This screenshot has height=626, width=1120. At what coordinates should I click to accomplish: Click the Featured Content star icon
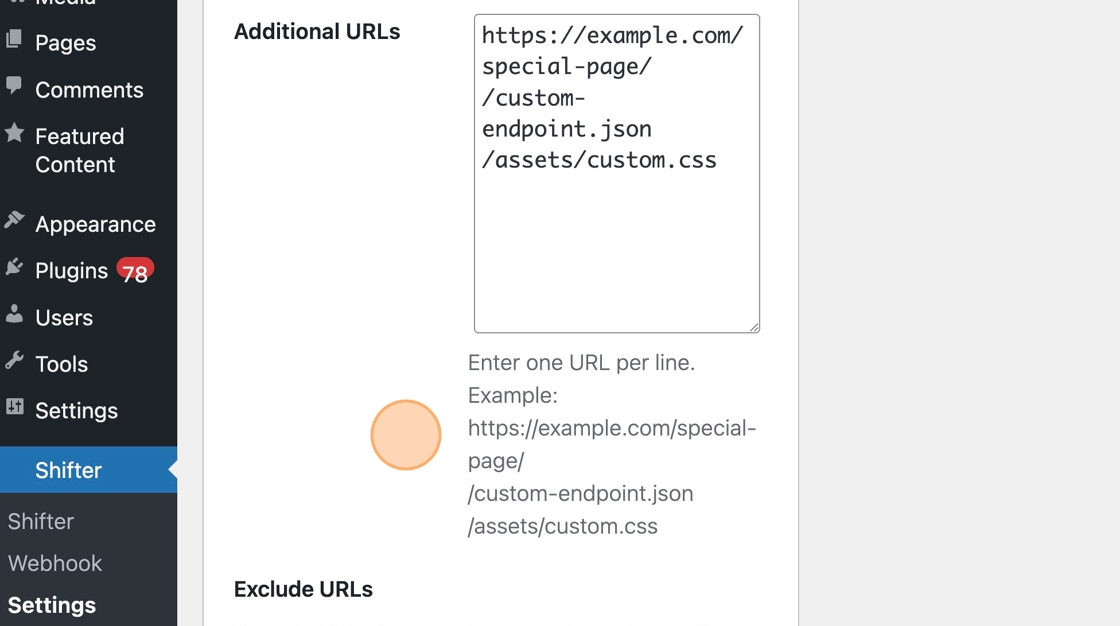[14, 133]
